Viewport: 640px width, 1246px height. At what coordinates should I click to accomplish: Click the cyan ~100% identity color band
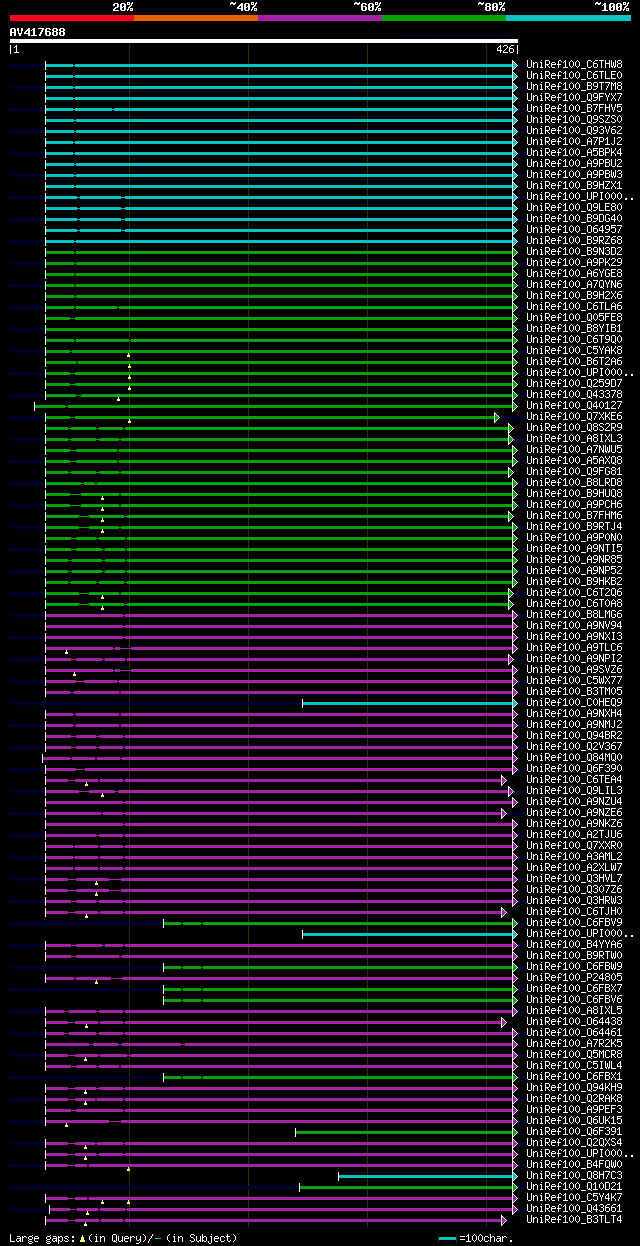coord(567,18)
